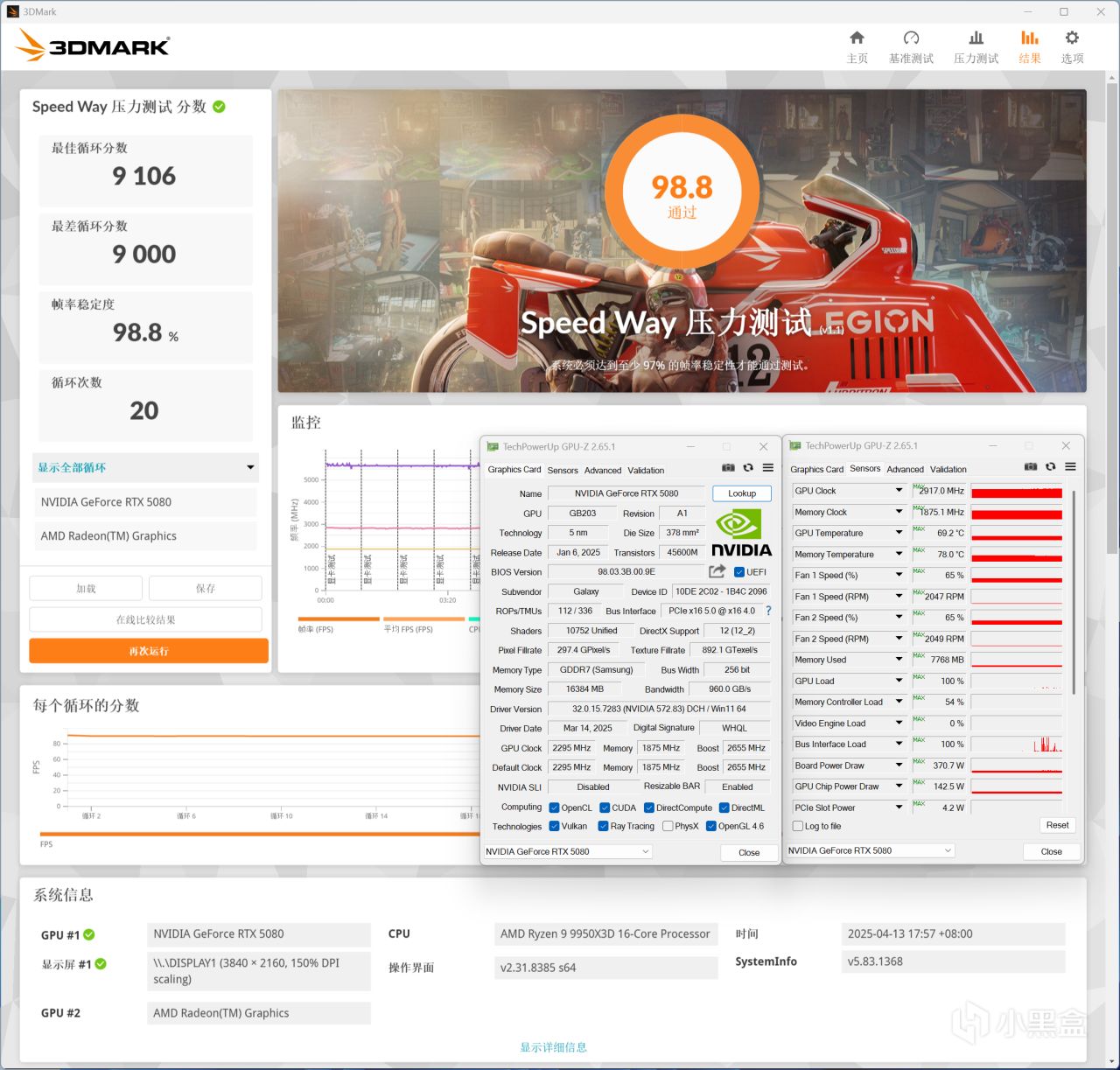This screenshot has width=1120, height=1070.
Task: Expand the GPU Clock sensor dropdown
Action: (899, 491)
